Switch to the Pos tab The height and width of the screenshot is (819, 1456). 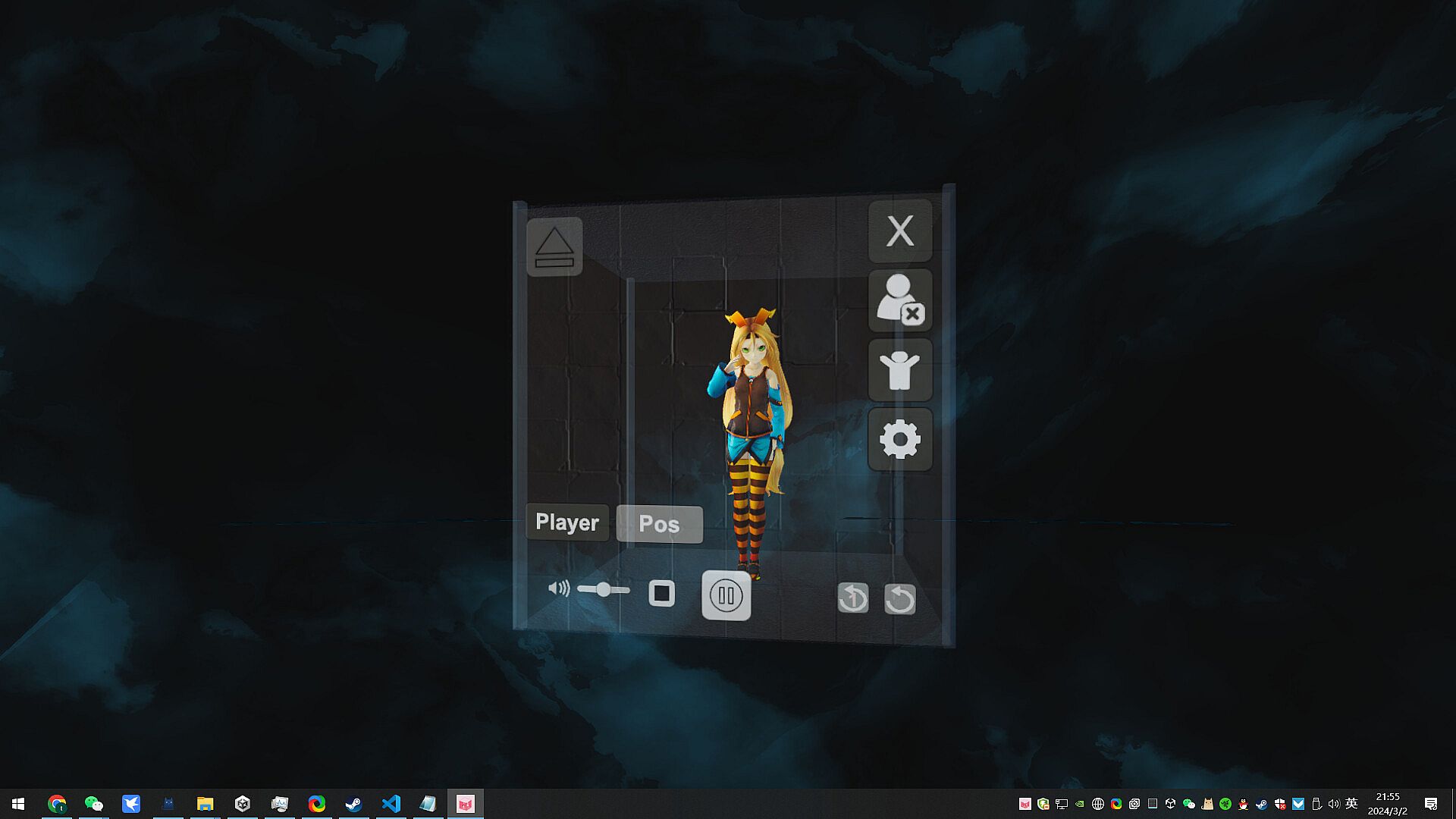pos(659,524)
